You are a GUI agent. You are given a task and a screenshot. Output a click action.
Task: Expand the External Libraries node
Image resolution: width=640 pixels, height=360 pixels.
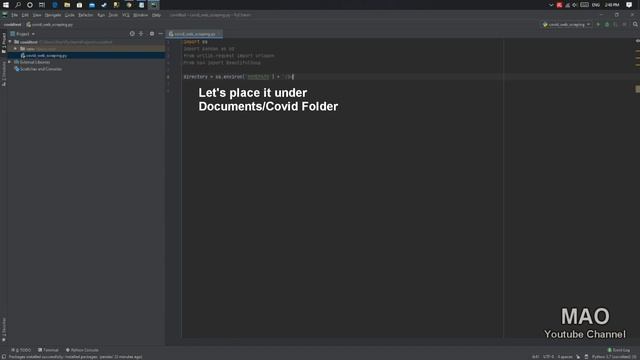[10, 62]
